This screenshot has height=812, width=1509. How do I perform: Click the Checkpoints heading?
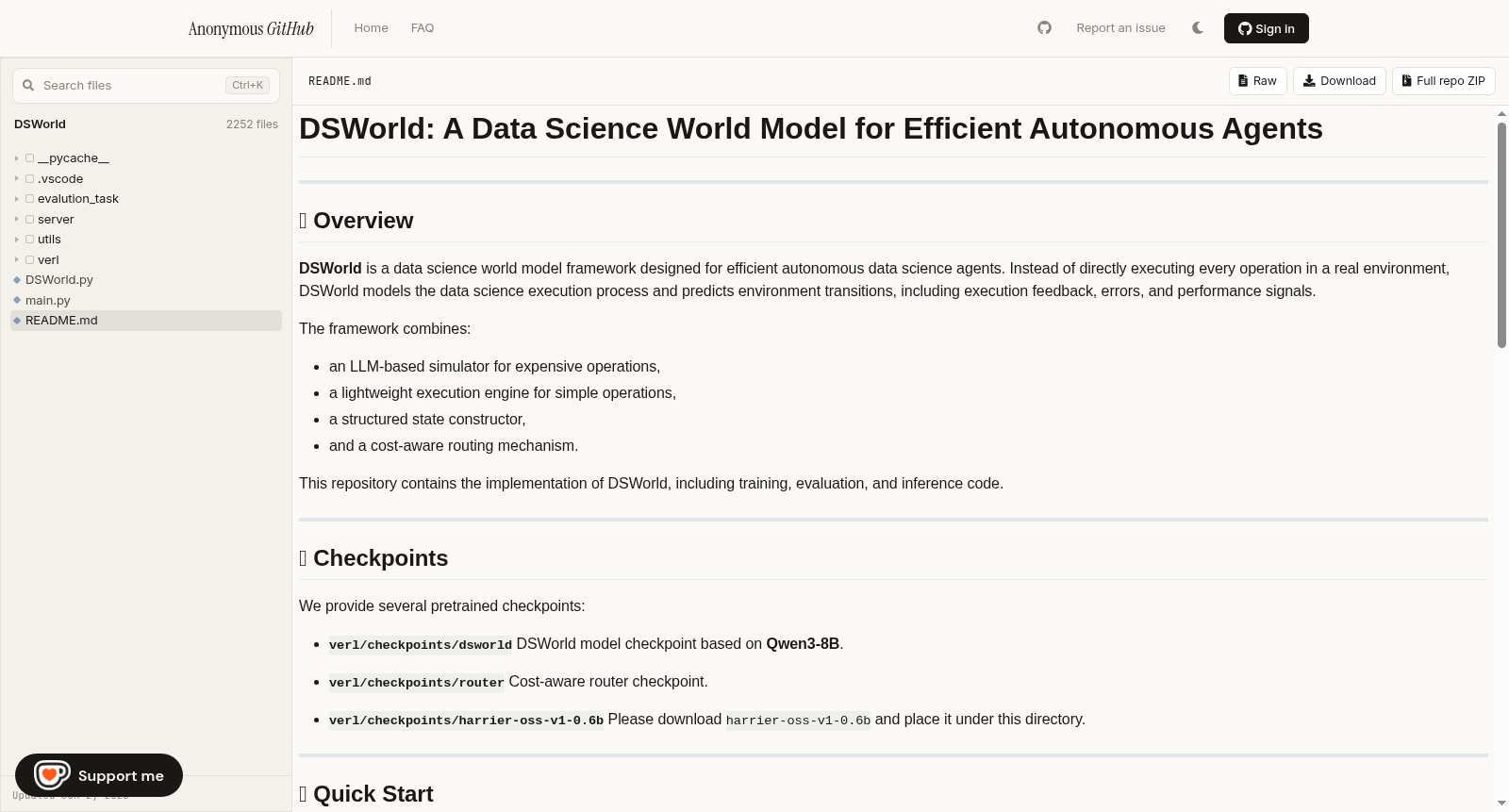coord(373,558)
